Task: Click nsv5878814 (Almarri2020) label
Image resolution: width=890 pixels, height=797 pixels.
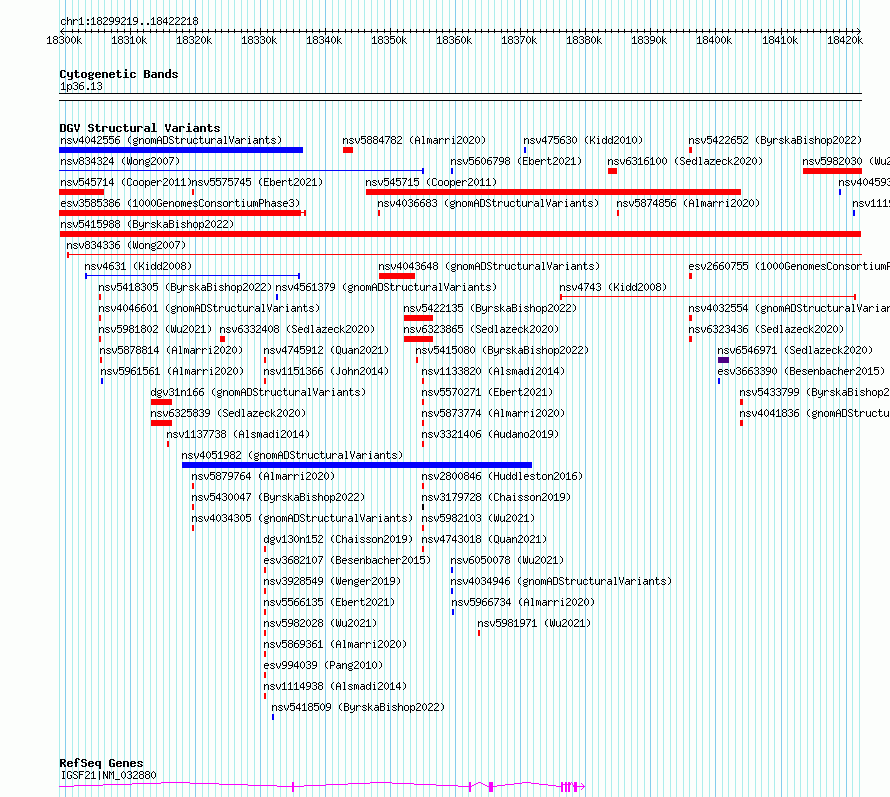Action: tap(171, 350)
